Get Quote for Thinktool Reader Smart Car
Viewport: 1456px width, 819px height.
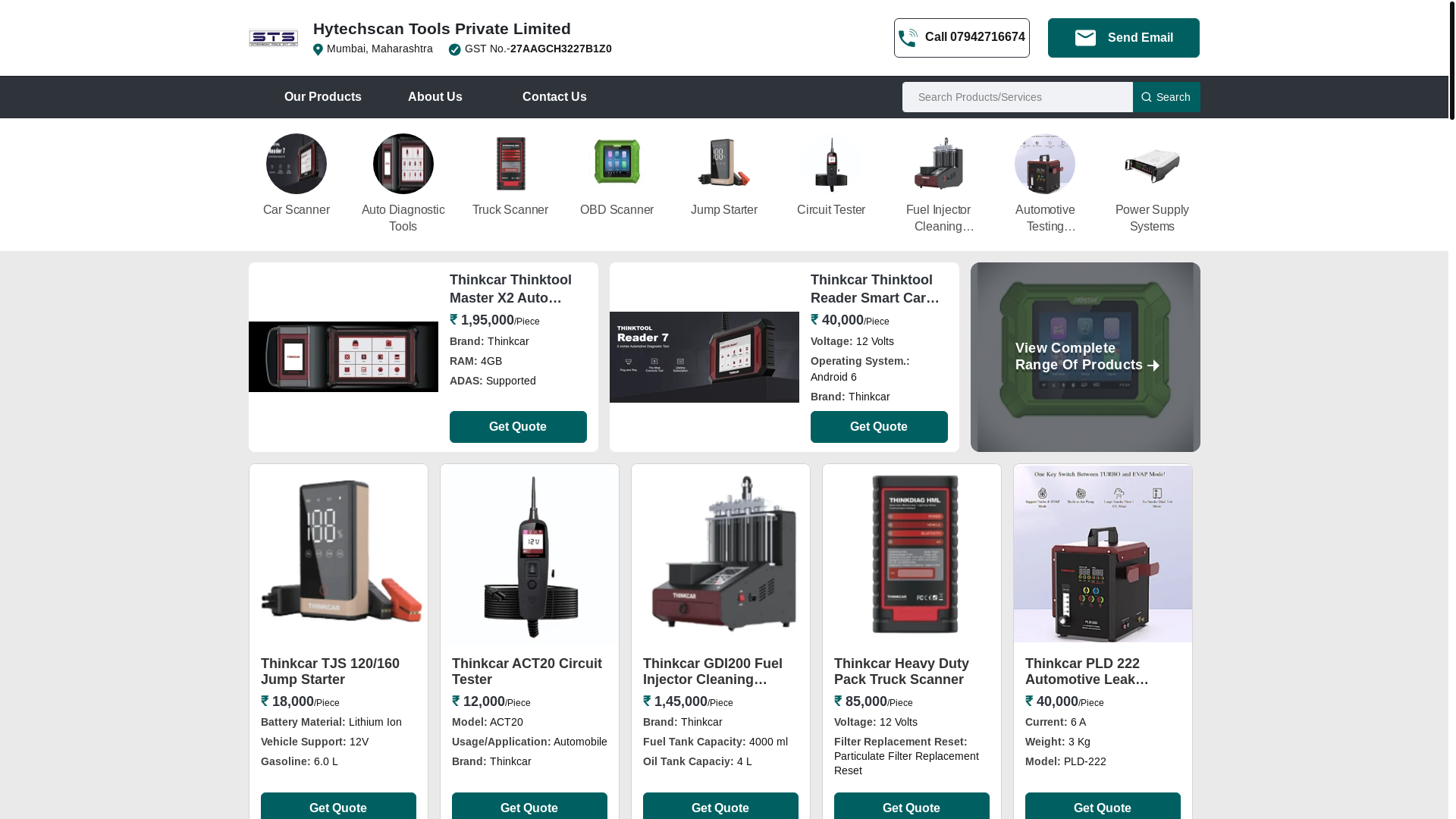tap(879, 427)
